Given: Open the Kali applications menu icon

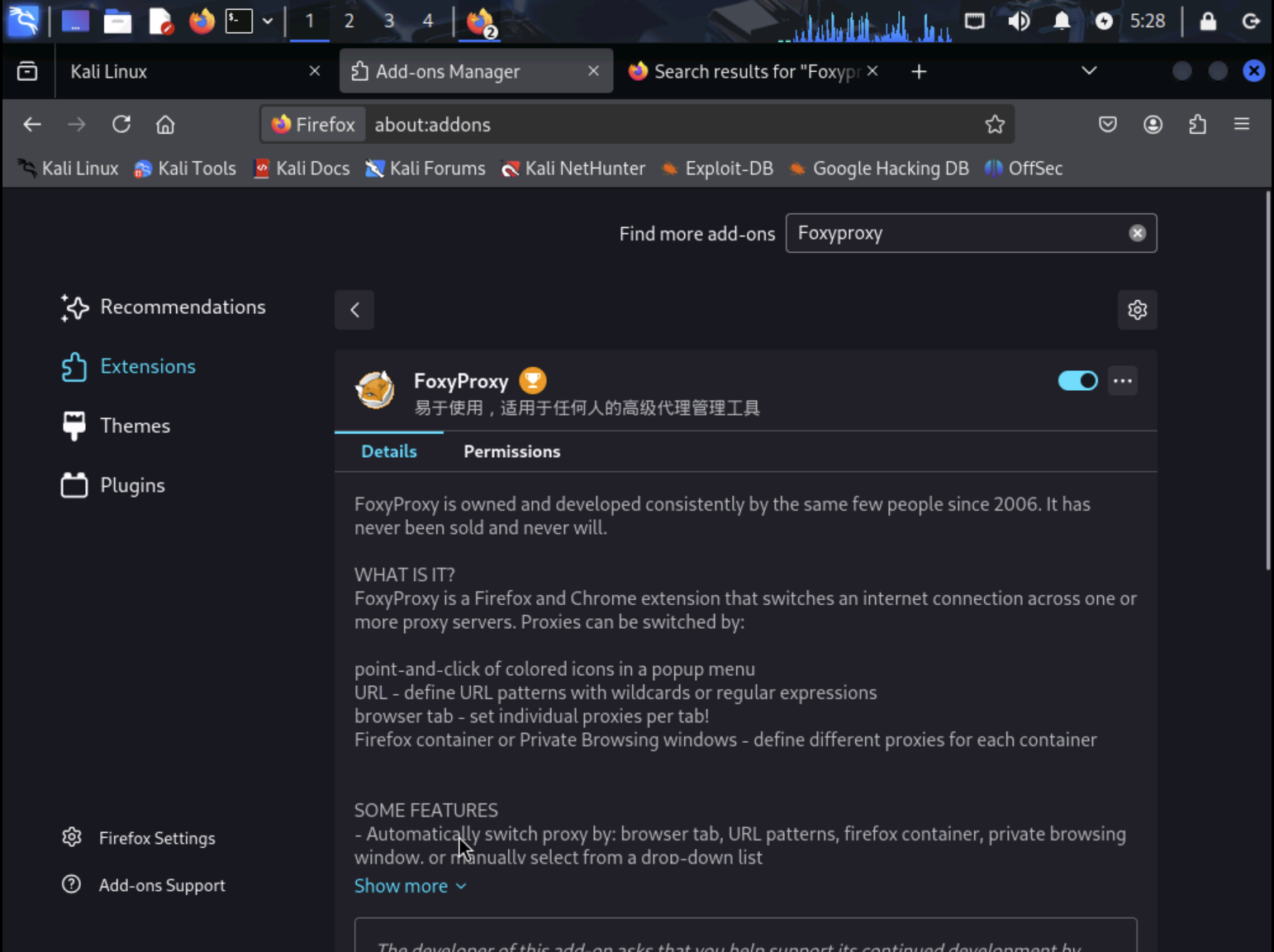Looking at the screenshot, I should click(23, 21).
